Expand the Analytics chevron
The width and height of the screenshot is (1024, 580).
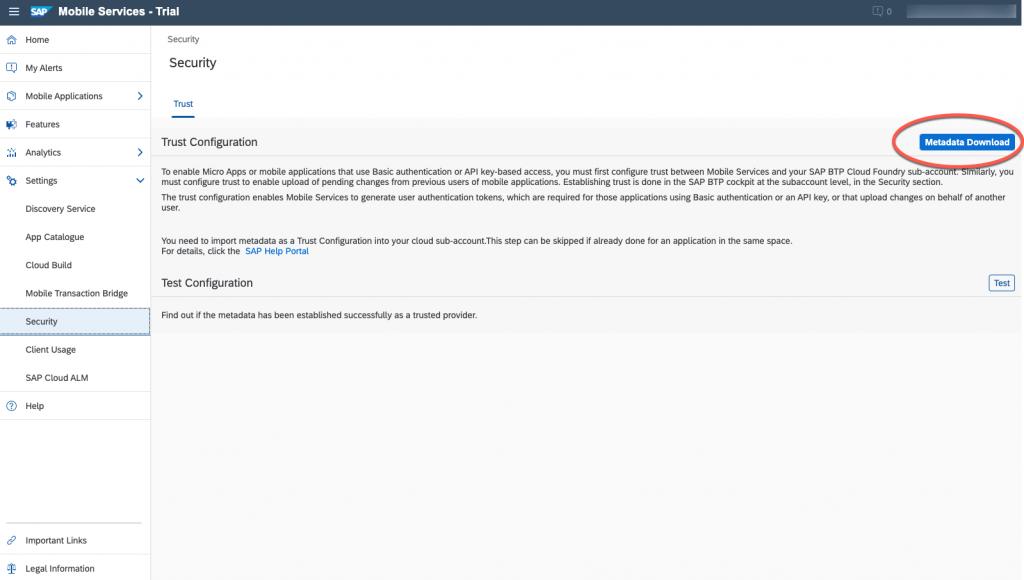pos(140,152)
